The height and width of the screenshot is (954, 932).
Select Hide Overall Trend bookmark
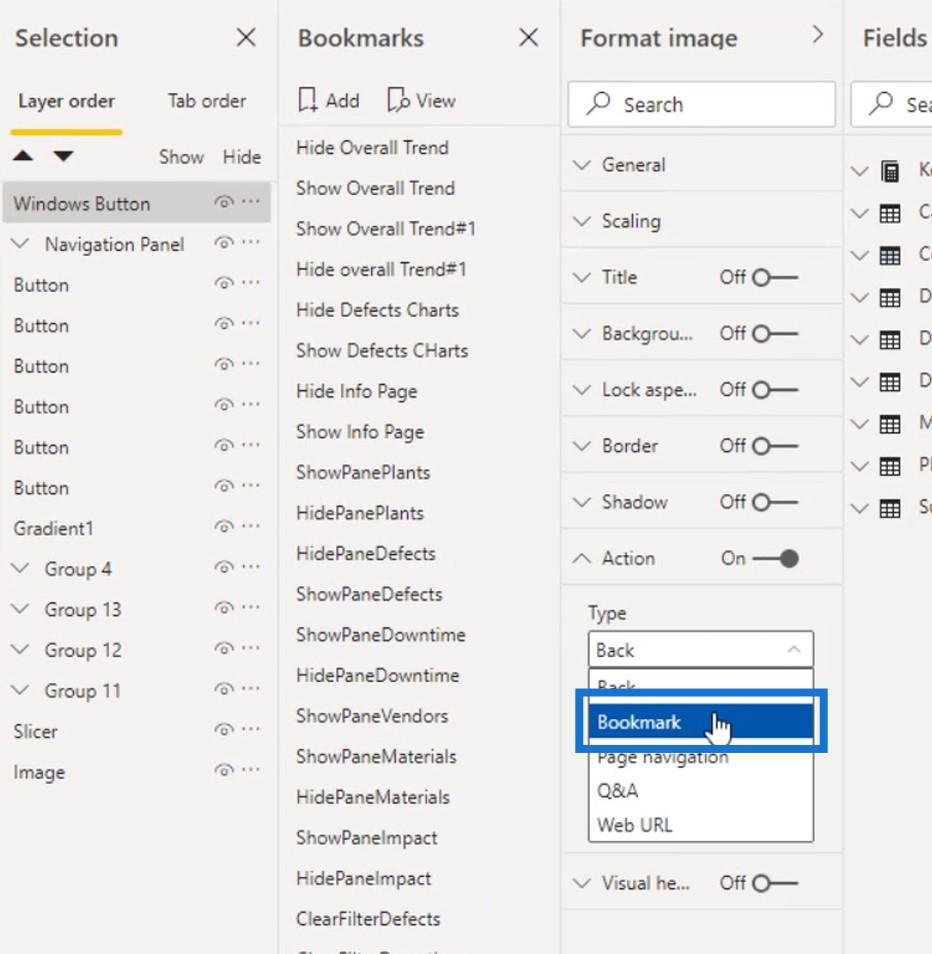point(372,147)
